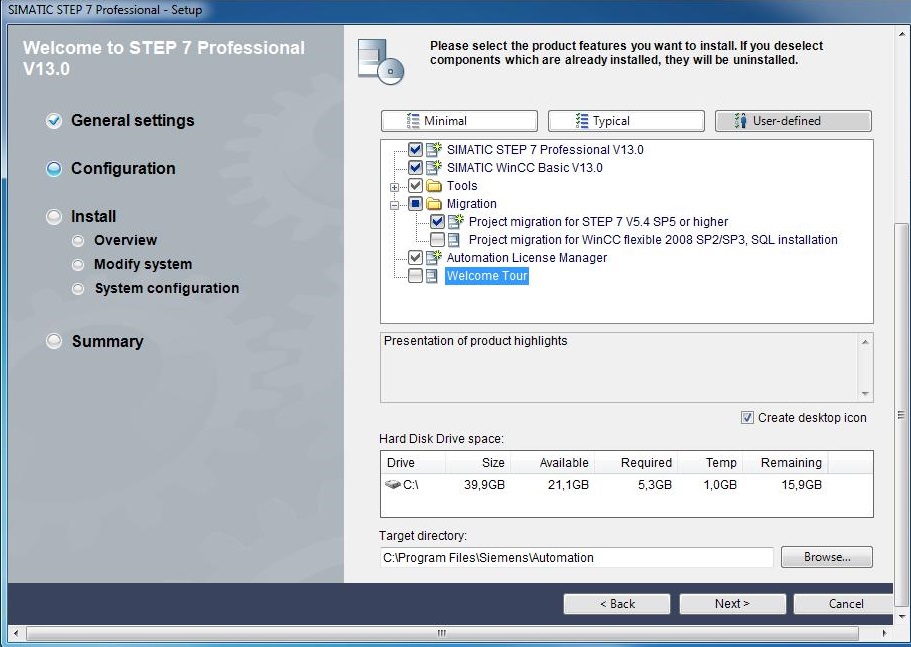Image resolution: width=911 pixels, height=647 pixels.
Task: Disable the Create desktop icon checkbox
Action: (746, 417)
